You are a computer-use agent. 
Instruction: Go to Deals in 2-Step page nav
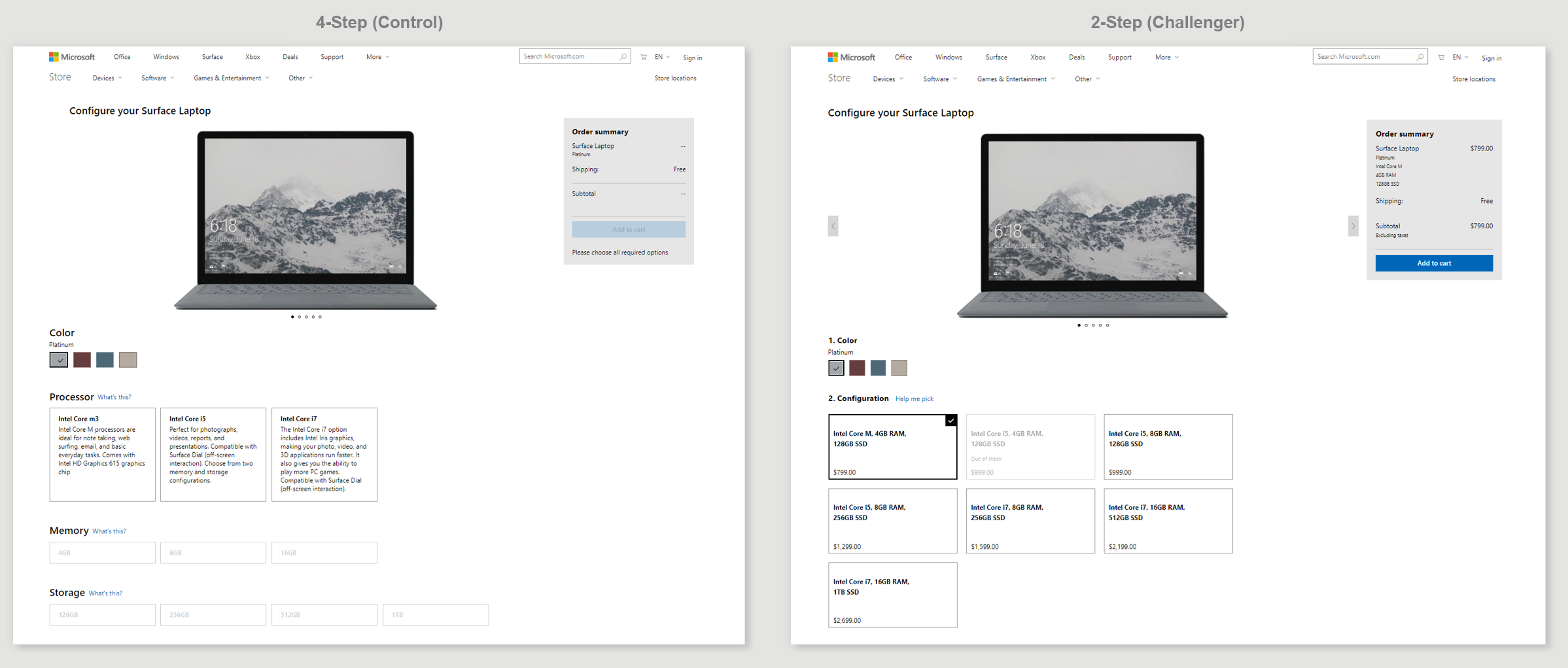pos(1077,58)
